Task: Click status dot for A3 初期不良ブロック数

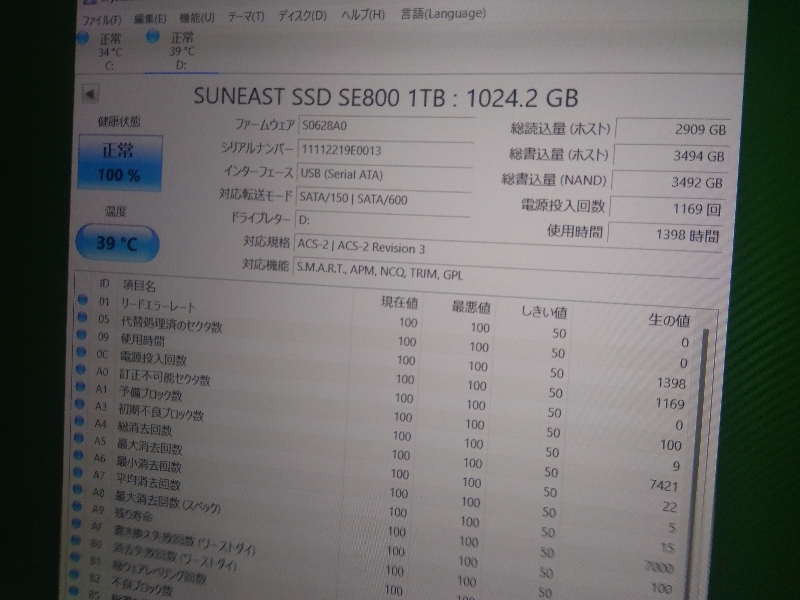Action: point(80,404)
